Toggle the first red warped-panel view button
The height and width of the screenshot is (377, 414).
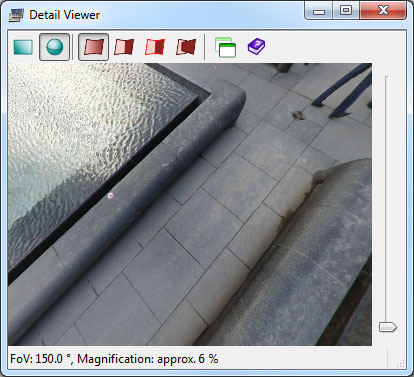[x=93, y=47]
